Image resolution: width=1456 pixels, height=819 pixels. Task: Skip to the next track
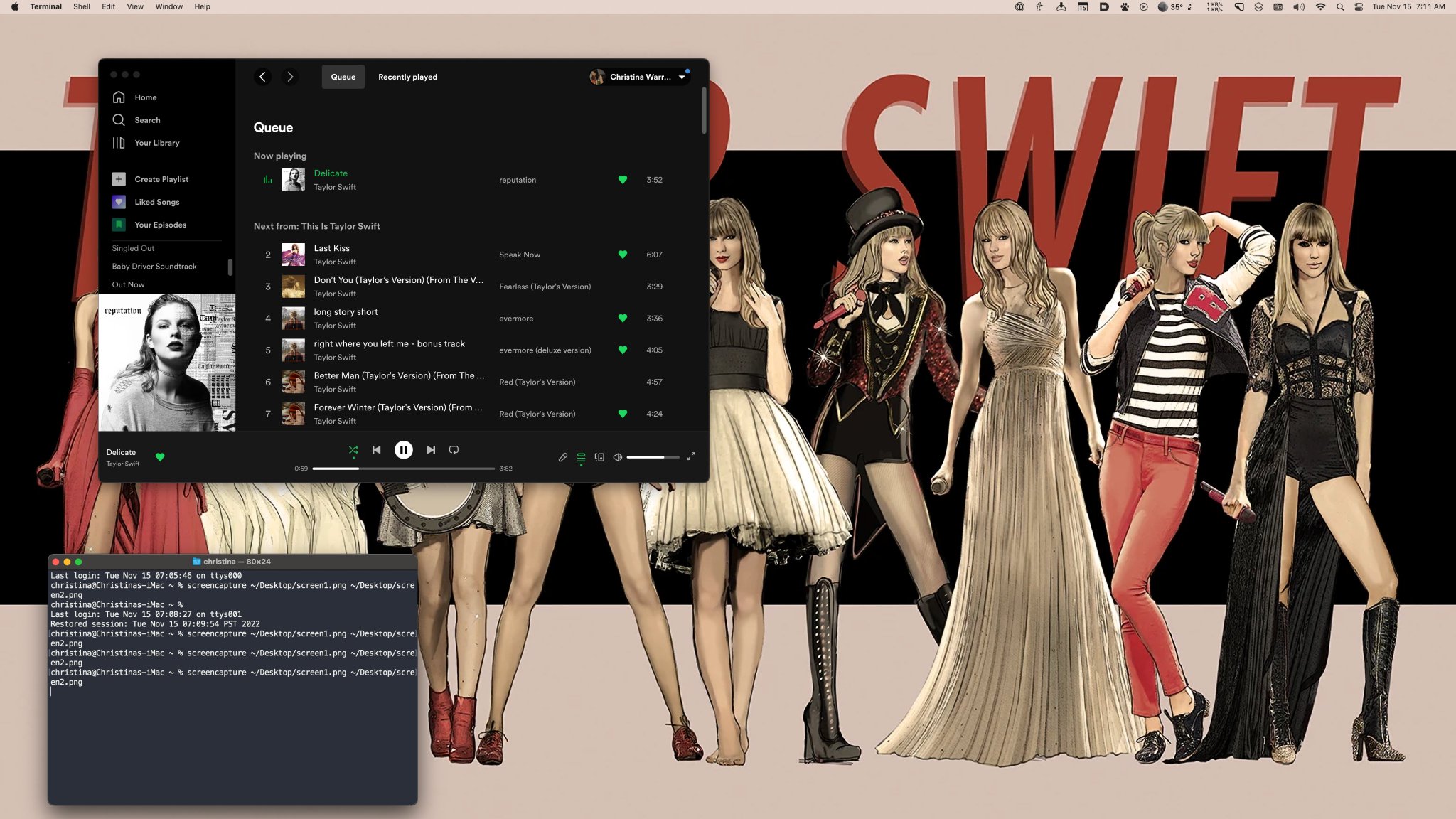[x=431, y=450]
